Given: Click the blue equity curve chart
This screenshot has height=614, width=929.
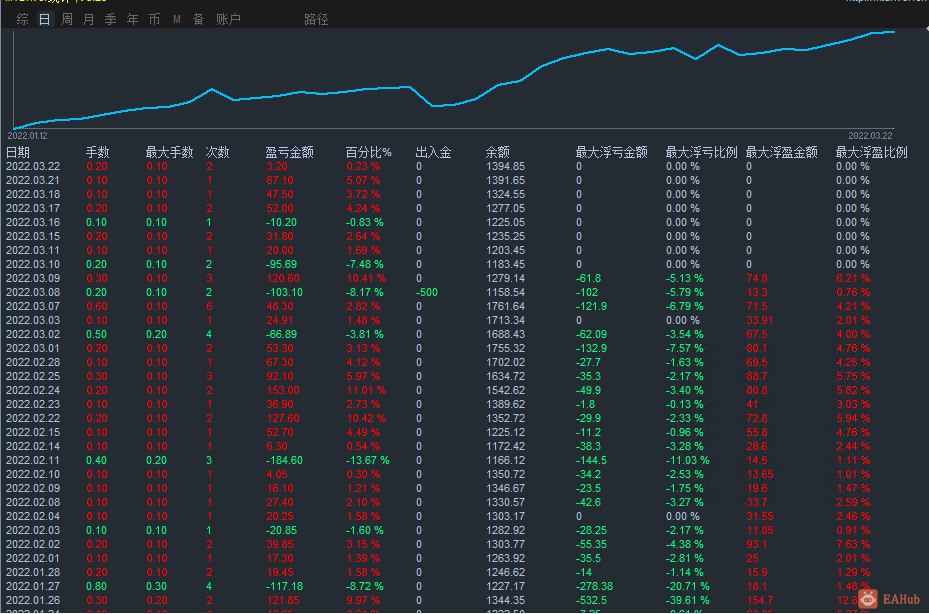Looking at the screenshot, I should (x=453, y=79).
